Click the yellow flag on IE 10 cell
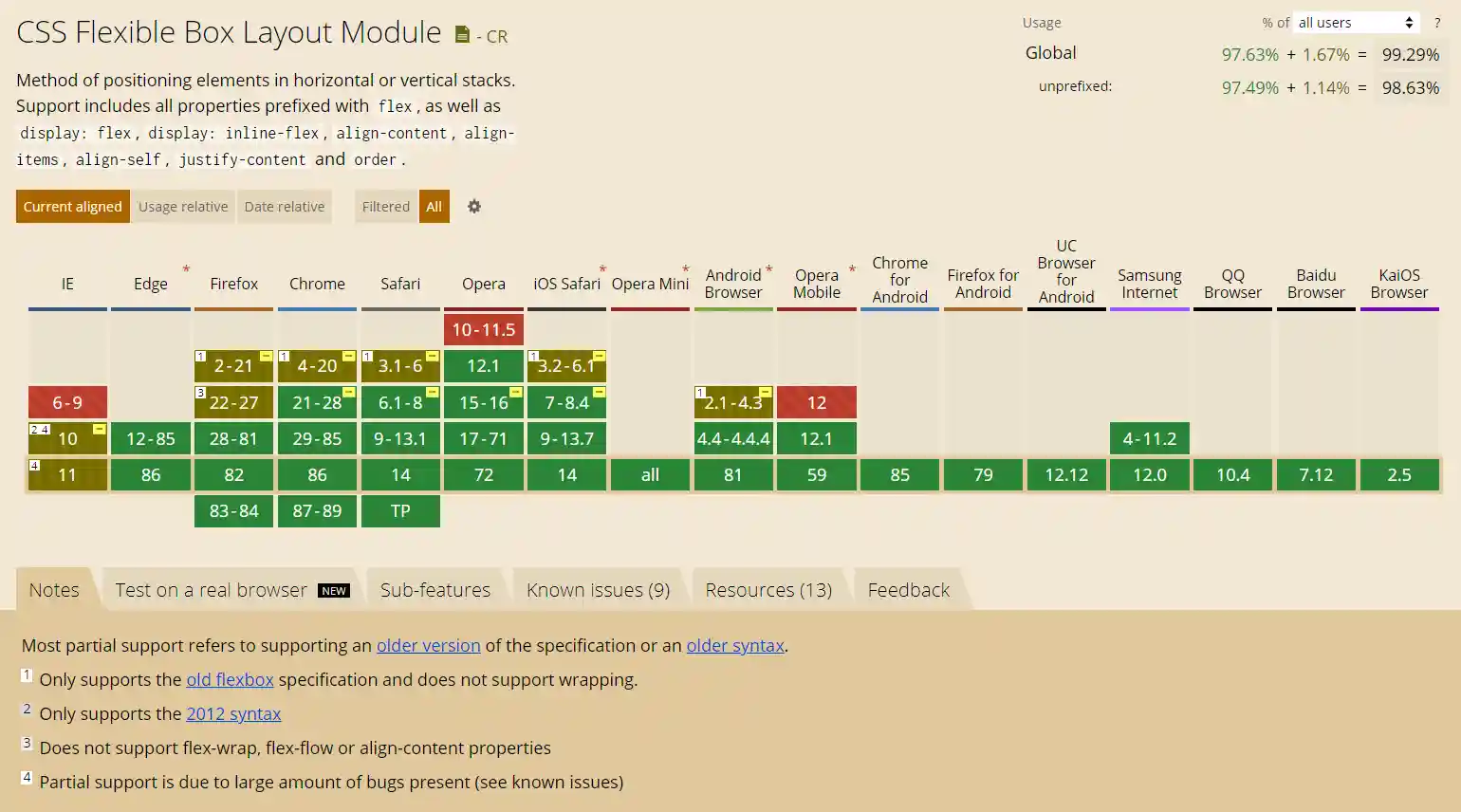 tap(99, 430)
